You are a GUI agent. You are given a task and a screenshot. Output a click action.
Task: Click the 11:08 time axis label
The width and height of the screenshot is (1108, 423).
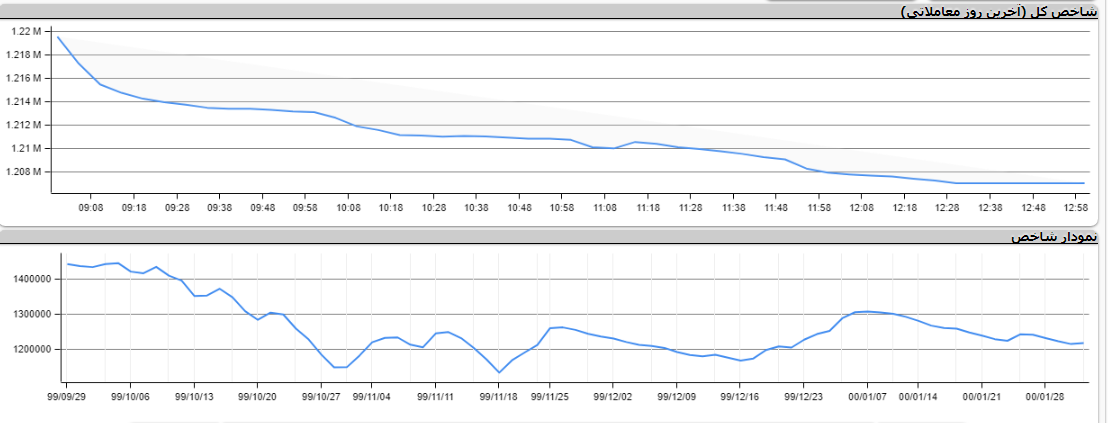[x=605, y=207]
